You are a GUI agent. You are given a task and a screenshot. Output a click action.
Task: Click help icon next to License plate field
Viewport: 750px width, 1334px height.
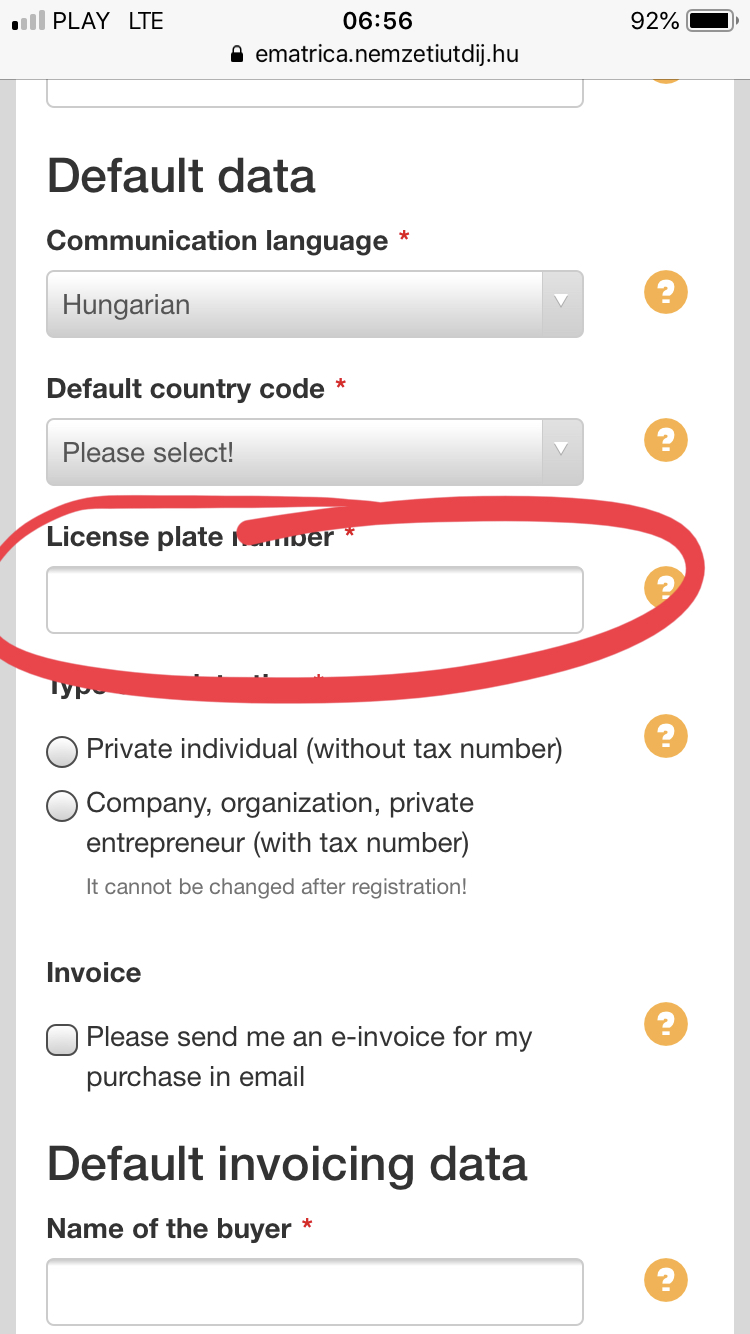coord(663,587)
